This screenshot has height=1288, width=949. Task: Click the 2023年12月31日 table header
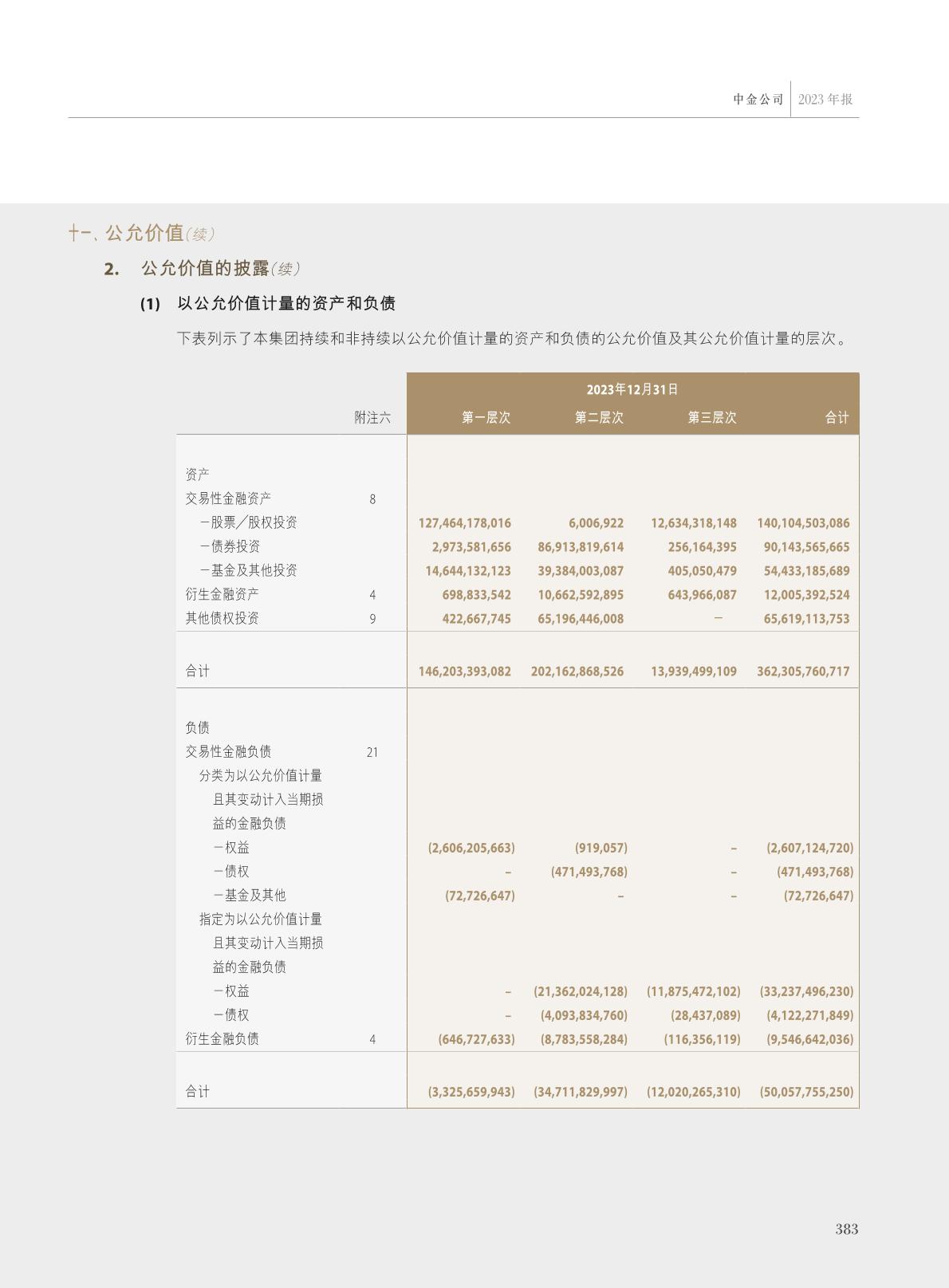tap(632, 389)
